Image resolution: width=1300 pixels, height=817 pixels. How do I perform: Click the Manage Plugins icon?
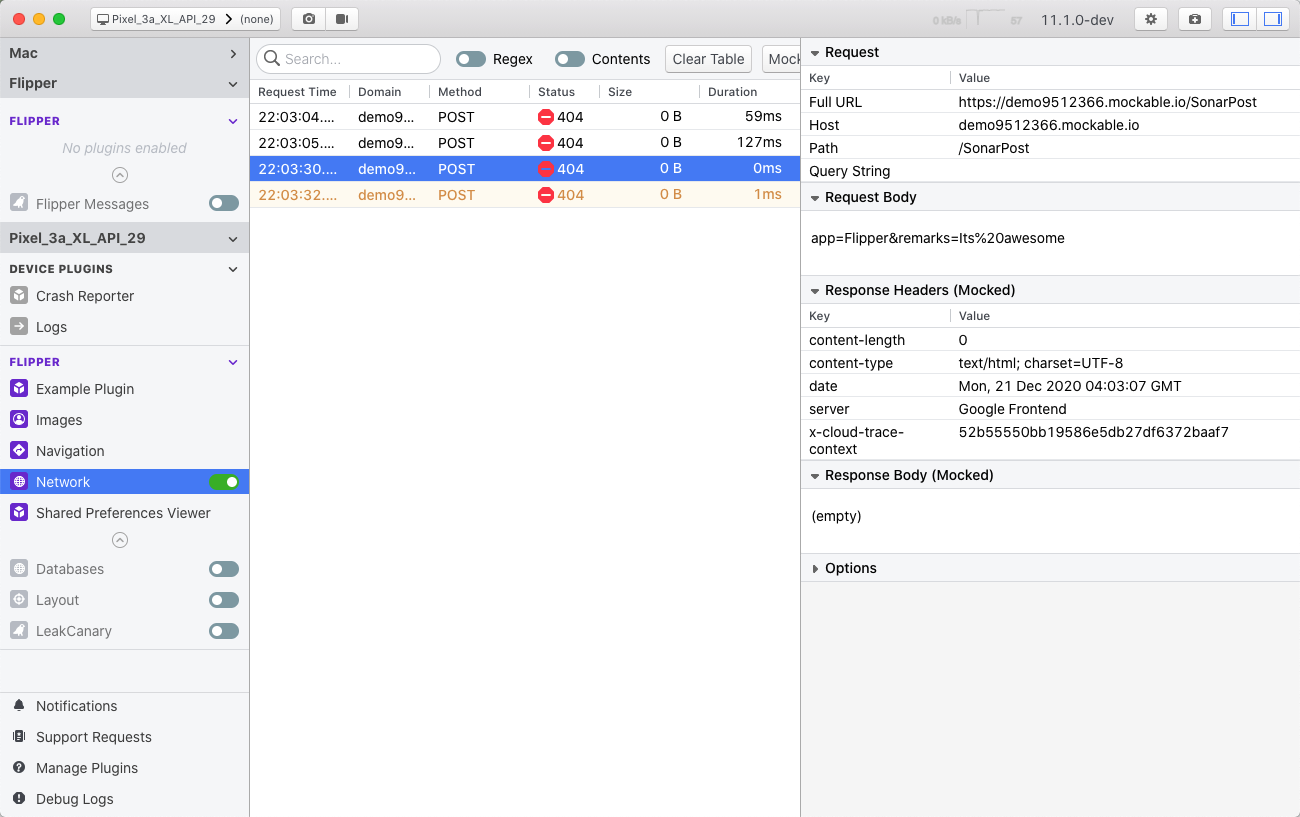(18, 768)
